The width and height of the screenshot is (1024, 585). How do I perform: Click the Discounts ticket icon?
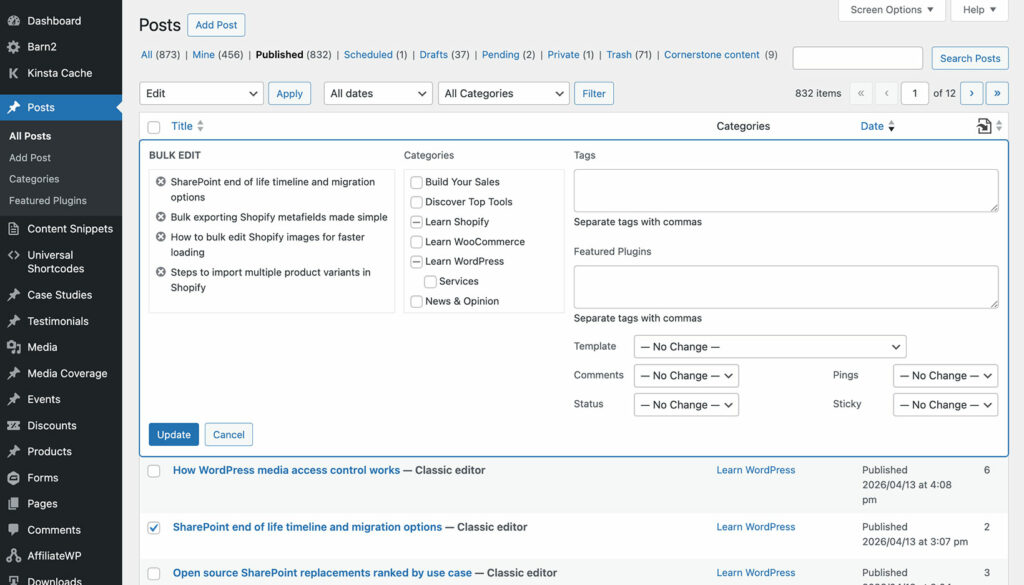(14, 426)
